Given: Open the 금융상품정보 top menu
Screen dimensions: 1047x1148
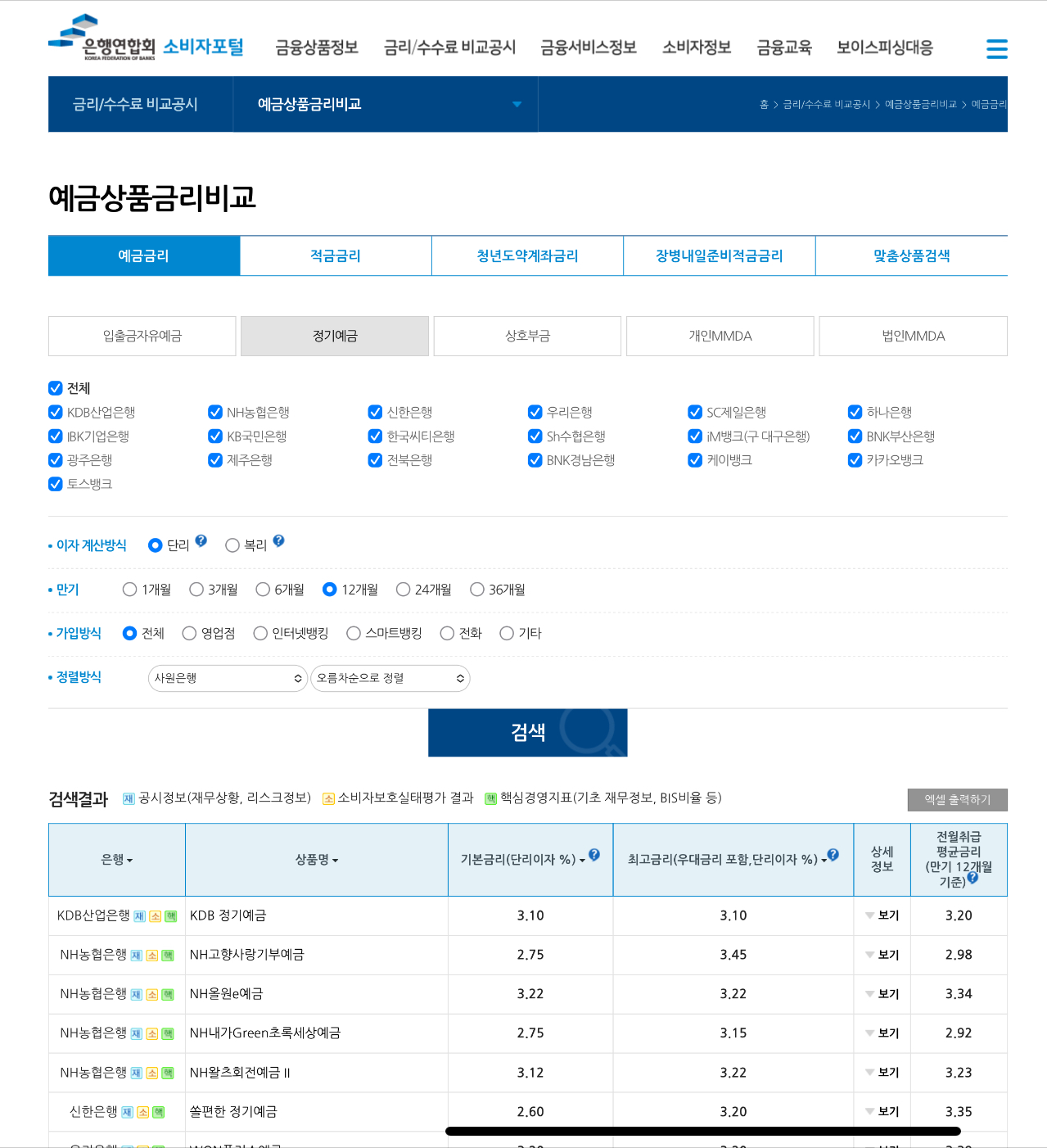Looking at the screenshot, I should [x=317, y=47].
